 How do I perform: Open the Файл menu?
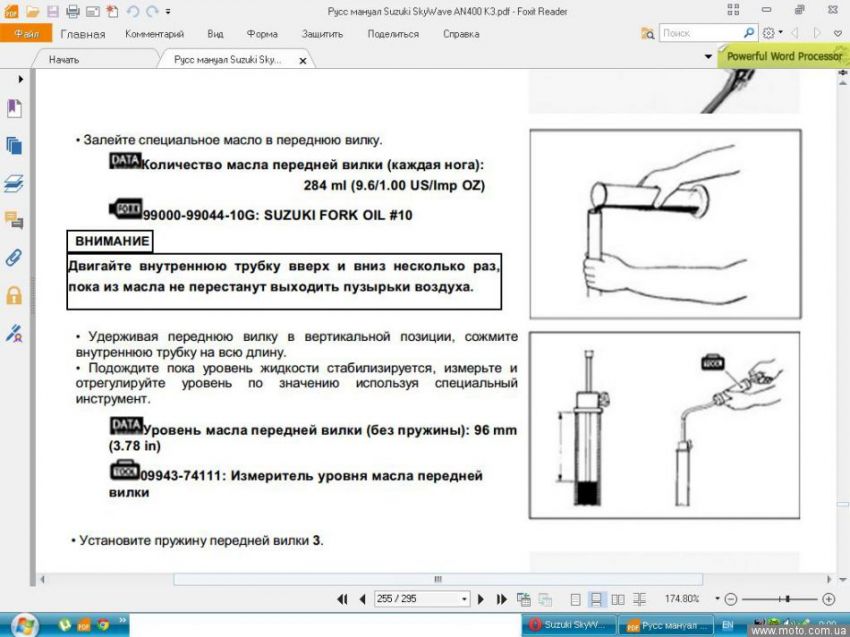pyautogui.click(x=26, y=34)
